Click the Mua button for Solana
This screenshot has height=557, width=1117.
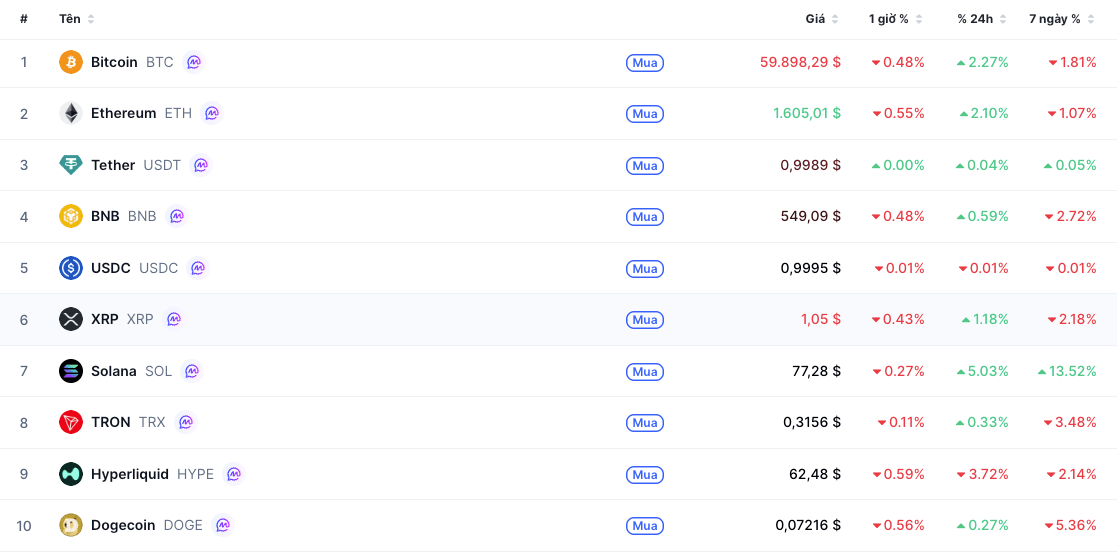(x=645, y=372)
